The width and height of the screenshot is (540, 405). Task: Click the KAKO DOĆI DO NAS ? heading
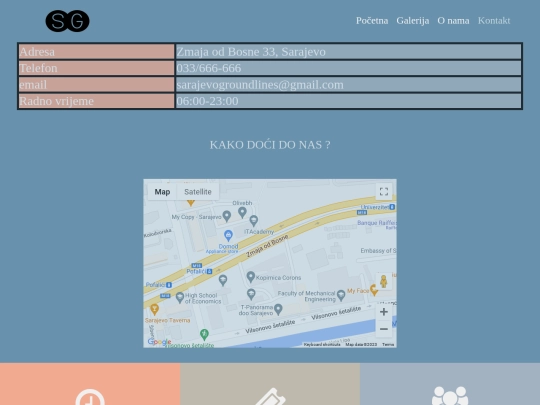point(270,145)
